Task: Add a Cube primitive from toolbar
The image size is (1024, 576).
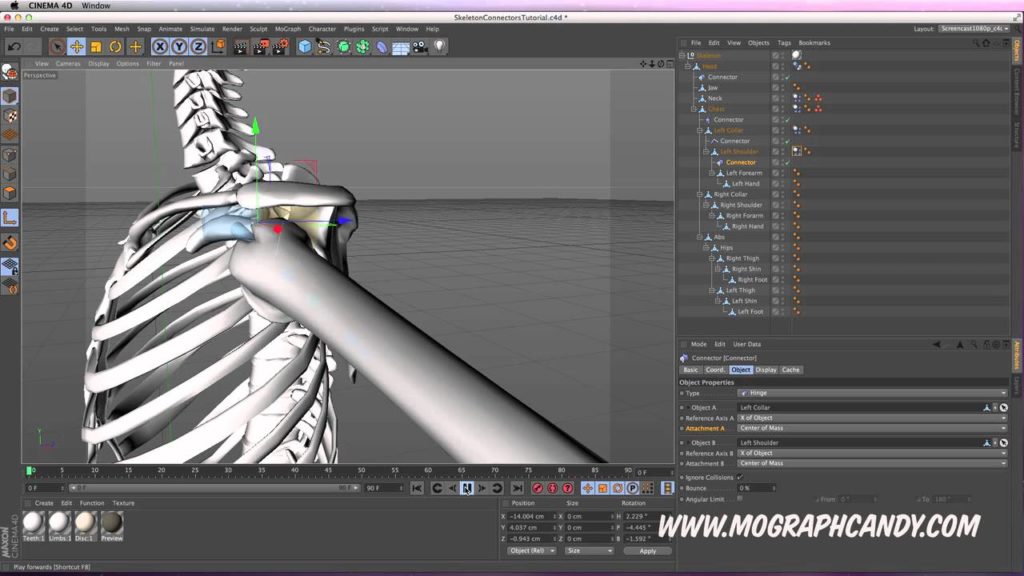Action: [x=304, y=47]
